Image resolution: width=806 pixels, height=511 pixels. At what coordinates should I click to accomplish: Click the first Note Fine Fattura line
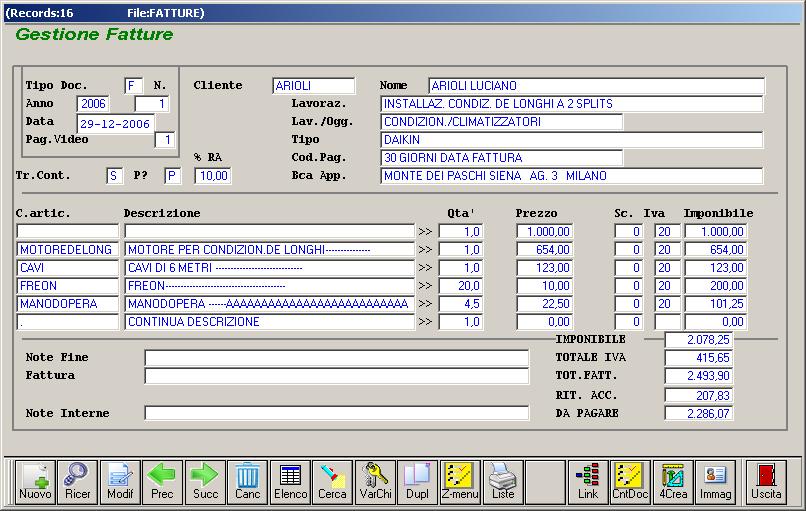337,358
